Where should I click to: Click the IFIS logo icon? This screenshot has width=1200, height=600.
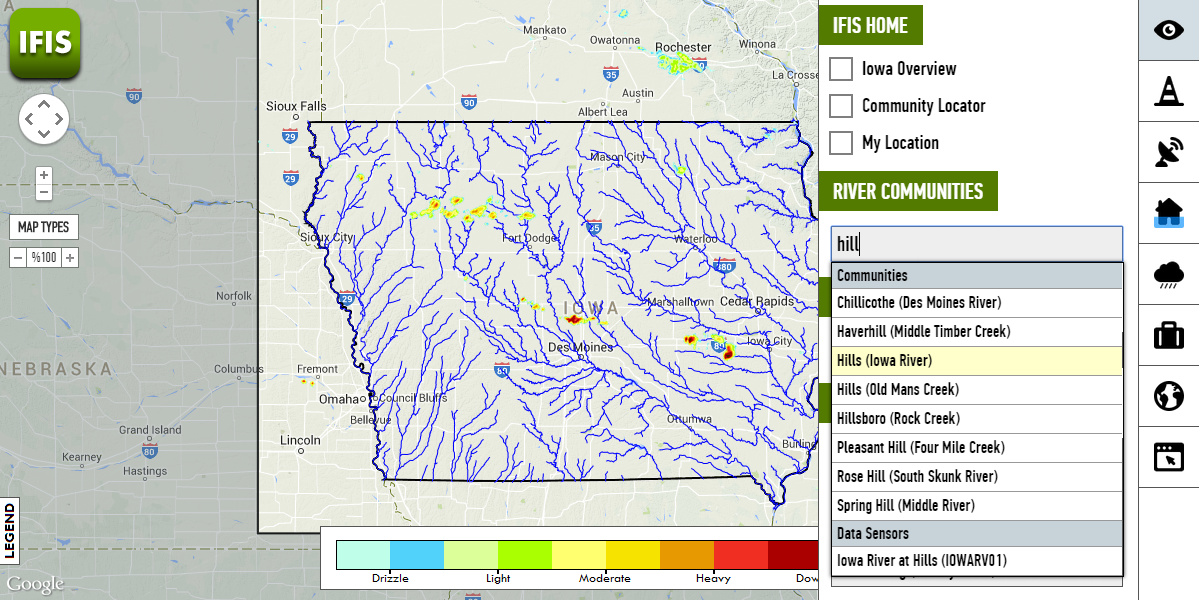(x=44, y=43)
